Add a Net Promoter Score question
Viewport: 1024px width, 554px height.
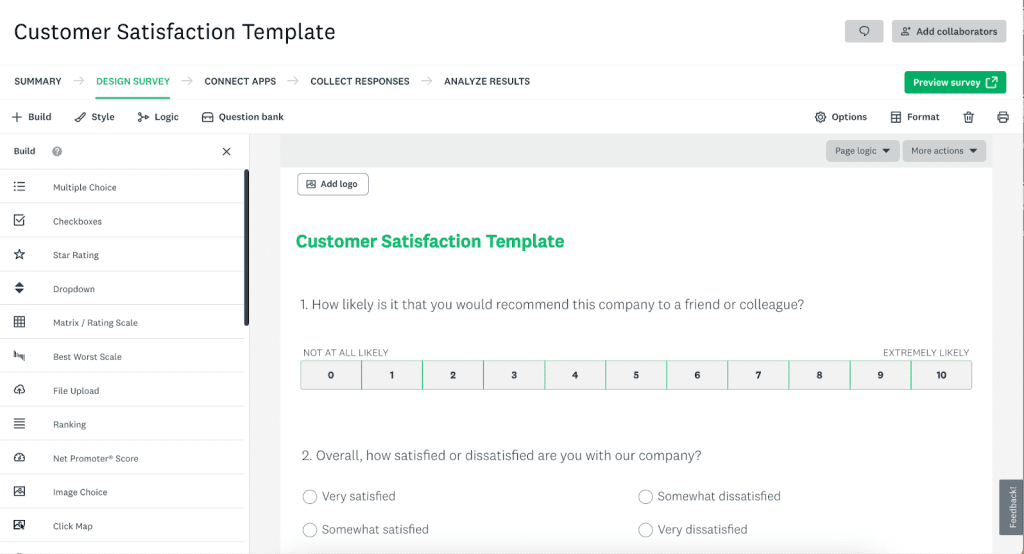(95, 459)
